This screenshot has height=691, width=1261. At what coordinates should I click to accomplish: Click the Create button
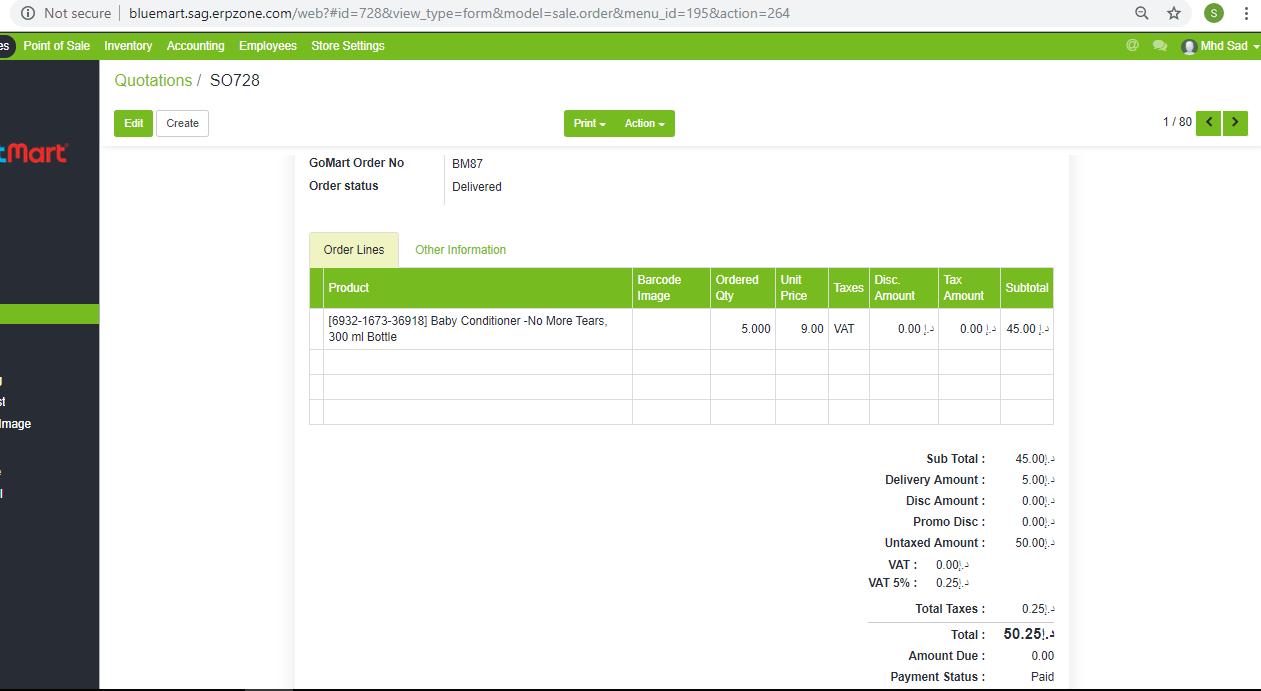click(182, 123)
